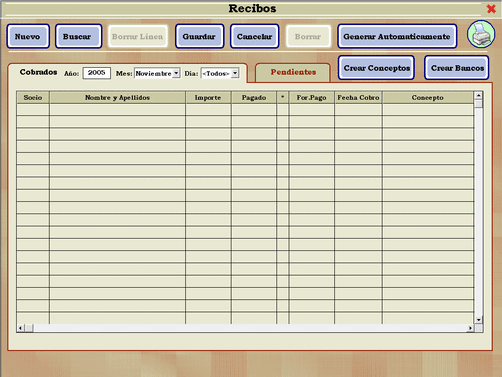Switch to the Pendientes tab
The height and width of the screenshot is (377, 502).
point(293,72)
